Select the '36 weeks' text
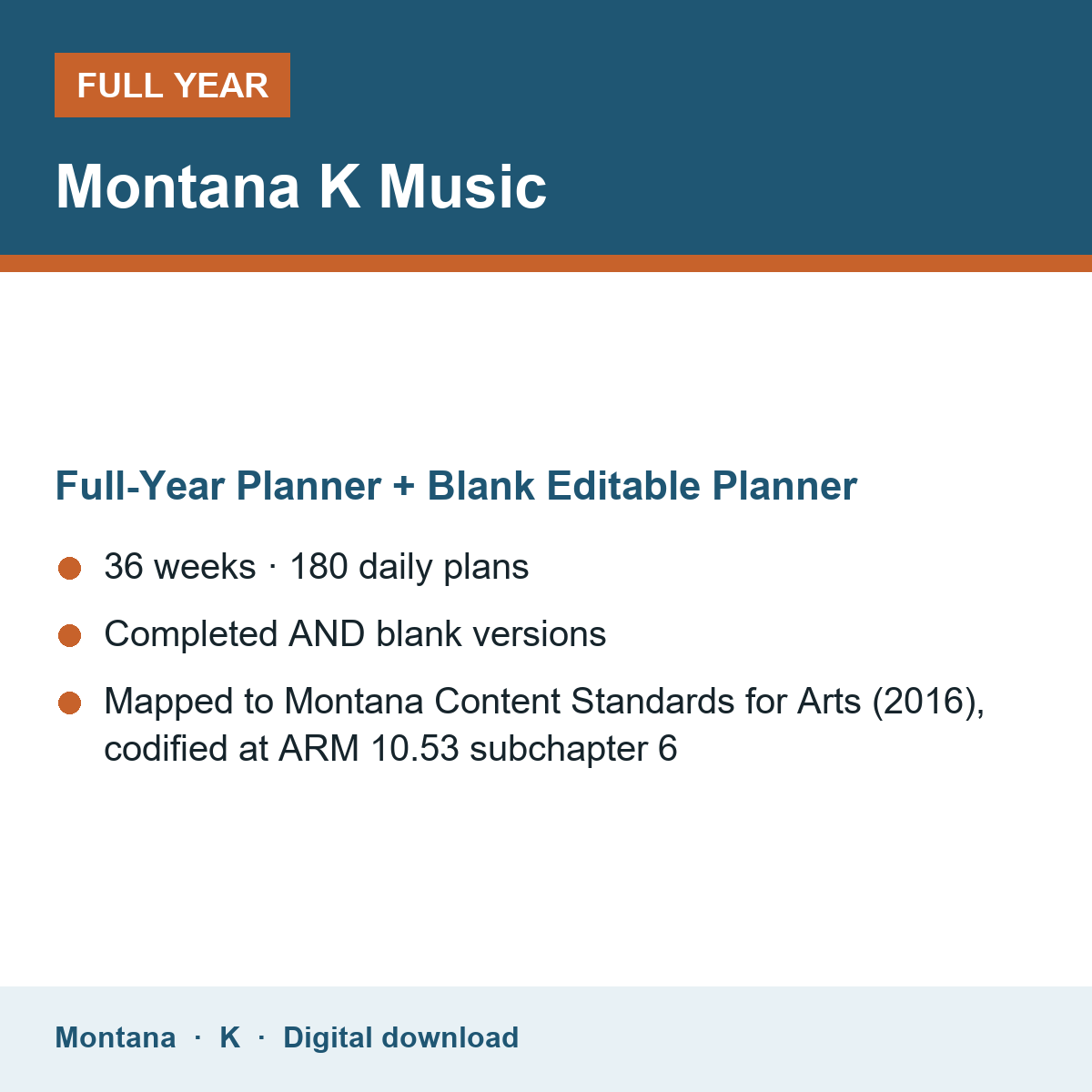 click(x=180, y=567)
